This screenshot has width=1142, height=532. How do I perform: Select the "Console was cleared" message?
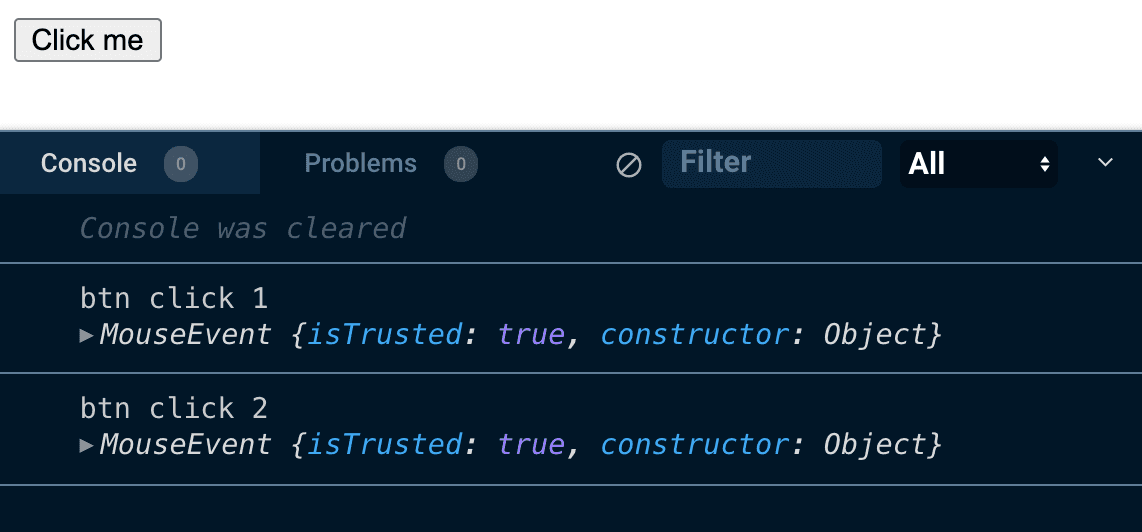242,228
